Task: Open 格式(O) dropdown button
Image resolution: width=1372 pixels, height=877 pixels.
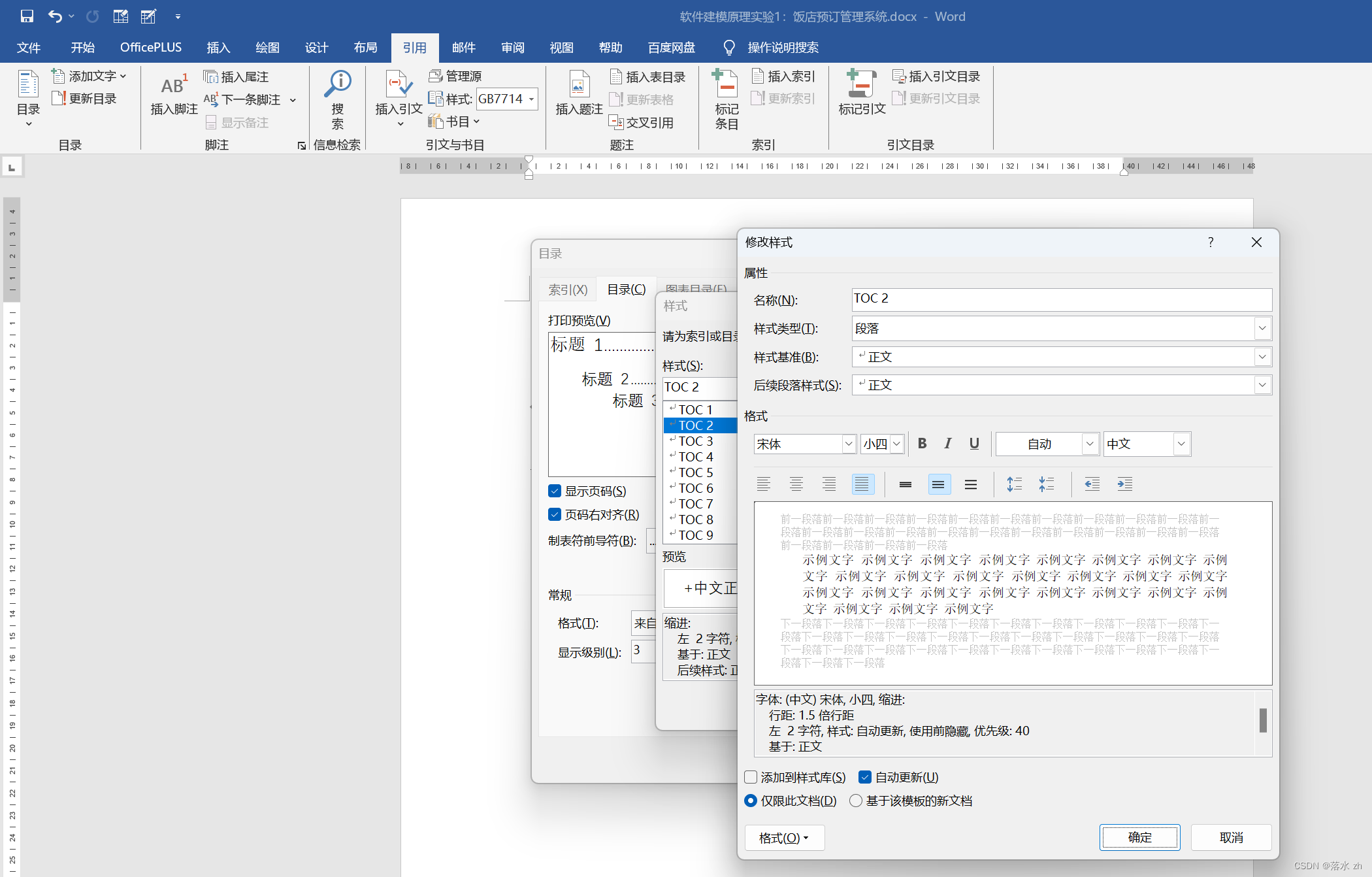Action: coord(784,838)
